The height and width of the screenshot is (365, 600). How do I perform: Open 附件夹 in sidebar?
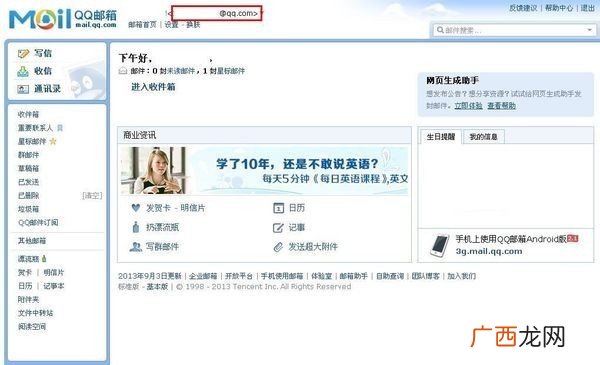[x=28, y=300]
